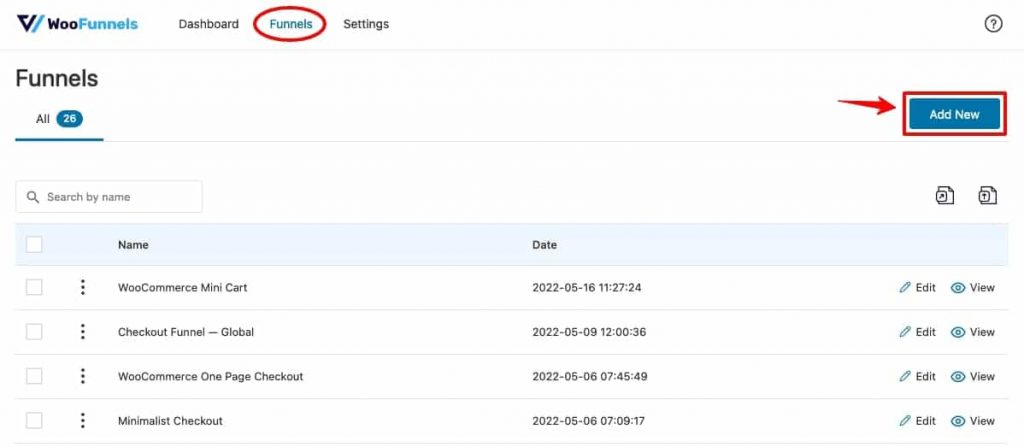Screen dimensions: 1024x447
Task: Open three-dot menu for WooCommerce Mini Cart
Action: pyautogui.click(x=82, y=287)
